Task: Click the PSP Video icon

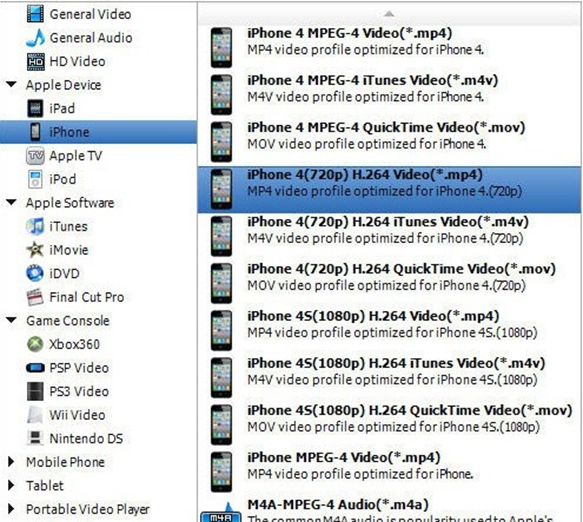Action: click(x=35, y=368)
